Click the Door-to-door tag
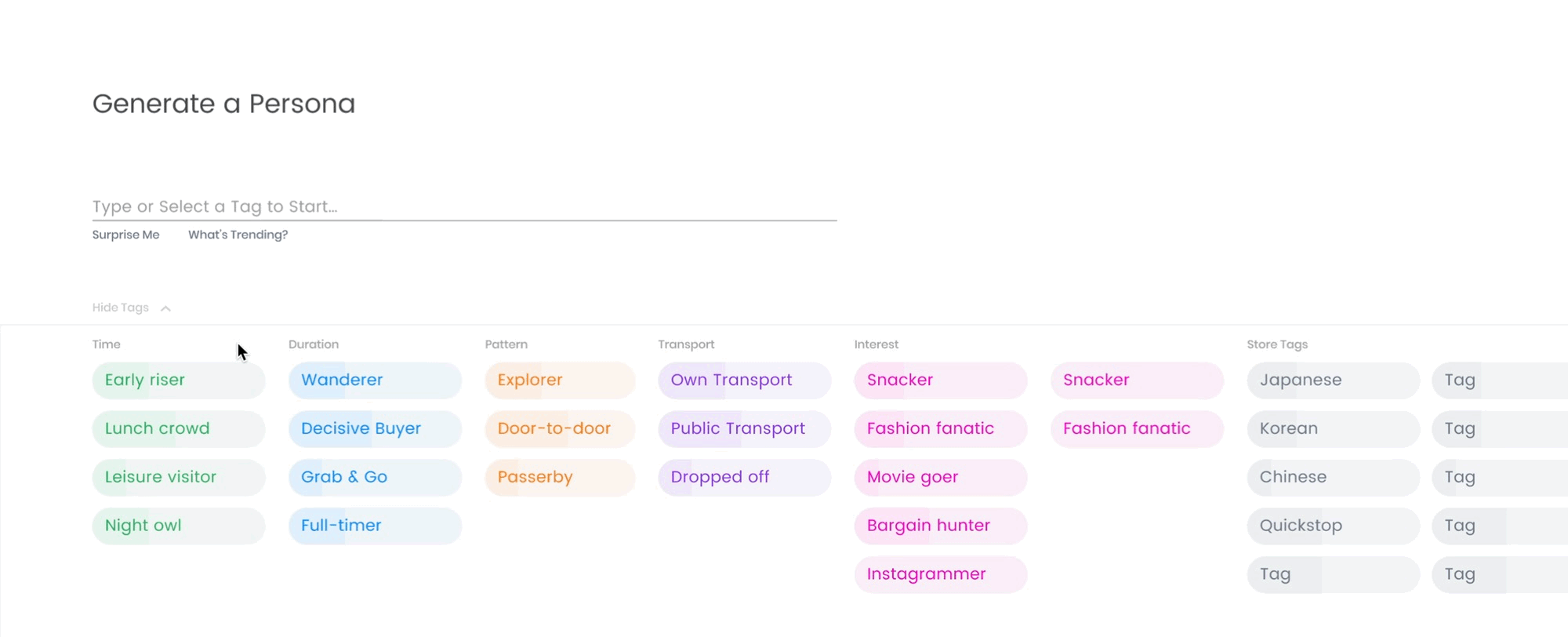The width and height of the screenshot is (1568, 637). pyautogui.click(x=560, y=429)
